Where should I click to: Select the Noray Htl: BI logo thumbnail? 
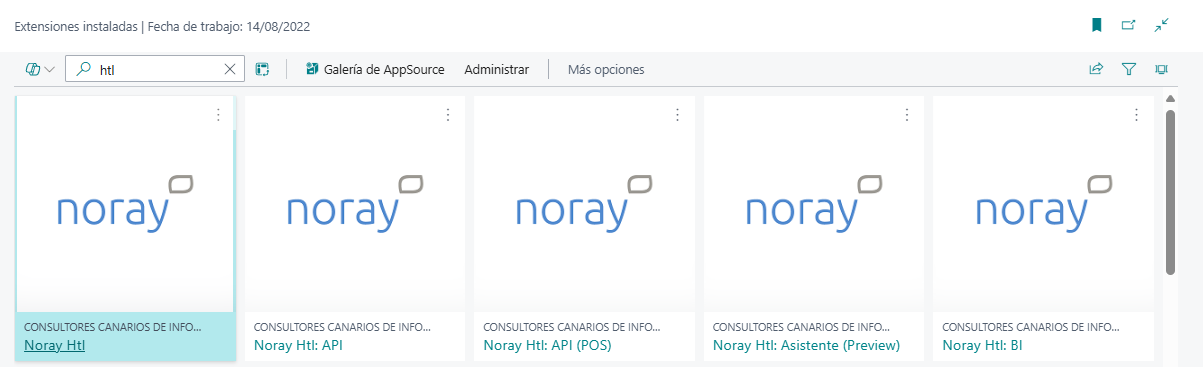(x=1043, y=203)
